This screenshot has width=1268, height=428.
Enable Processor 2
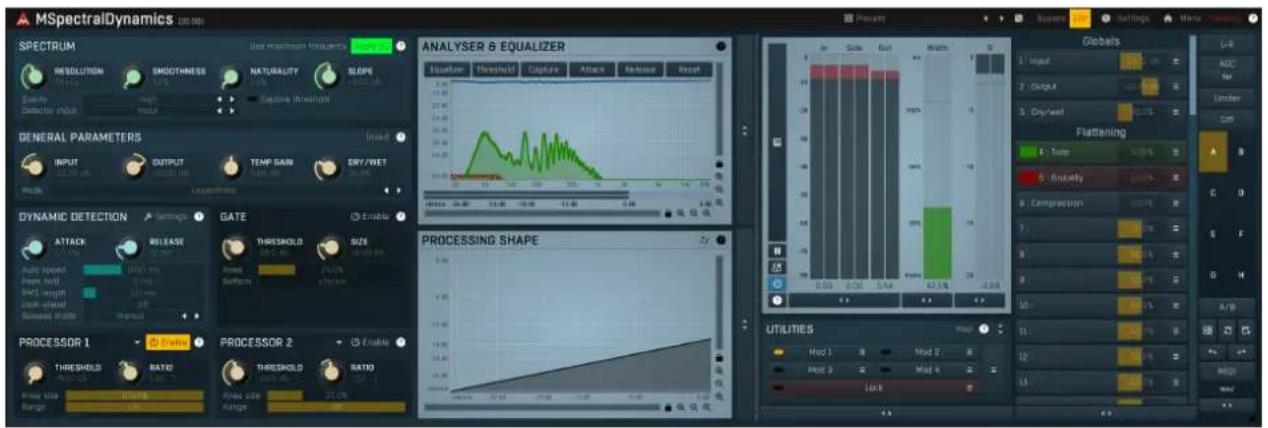(x=370, y=342)
